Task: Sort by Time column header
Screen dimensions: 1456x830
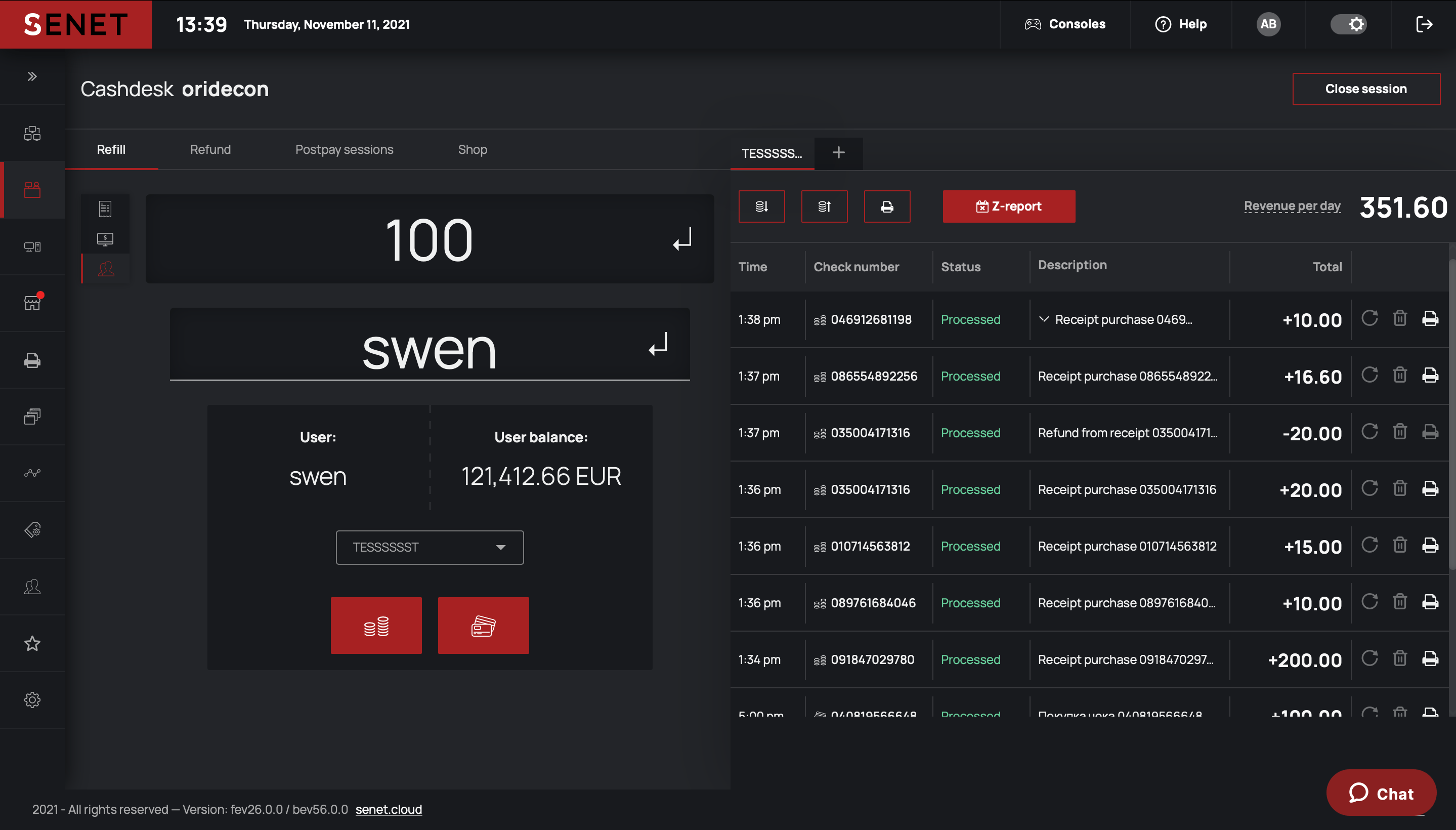Action: (x=752, y=267)
